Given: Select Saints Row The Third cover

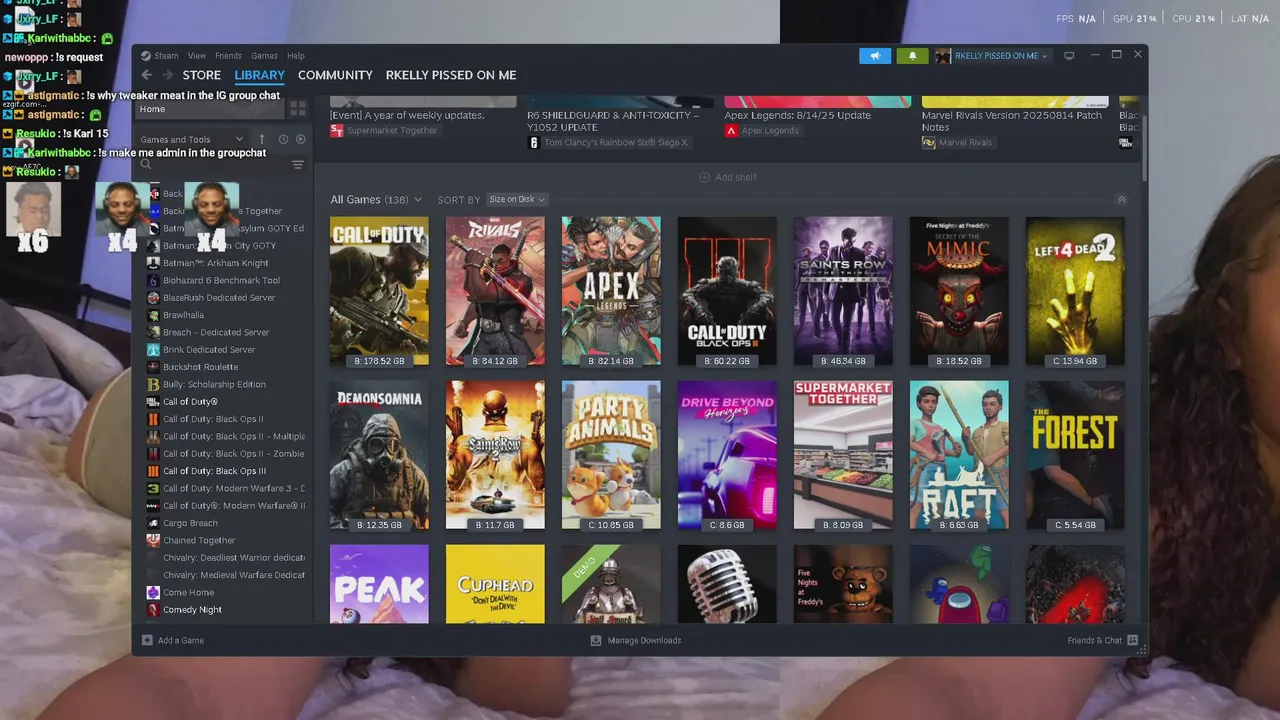Looking at the screenshot, I should 843,291.
